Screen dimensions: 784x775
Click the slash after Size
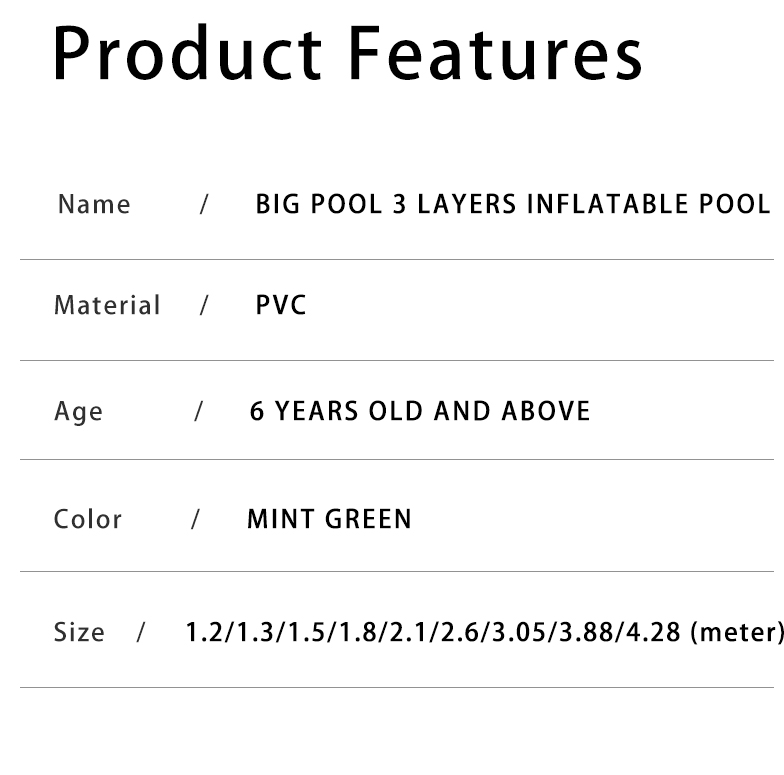coord(140,632)
